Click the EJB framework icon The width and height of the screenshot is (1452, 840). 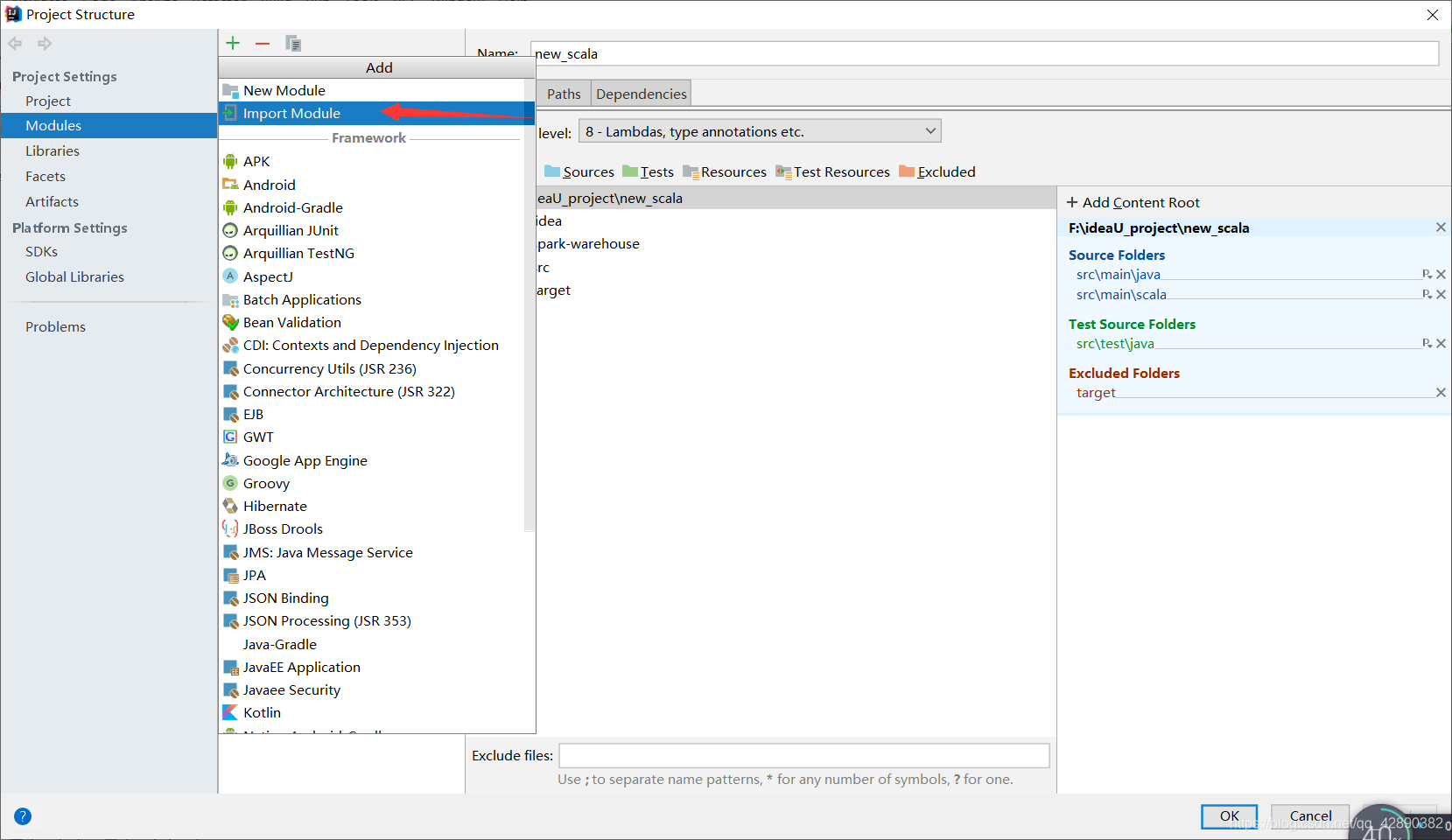click(x=230, y=414)
